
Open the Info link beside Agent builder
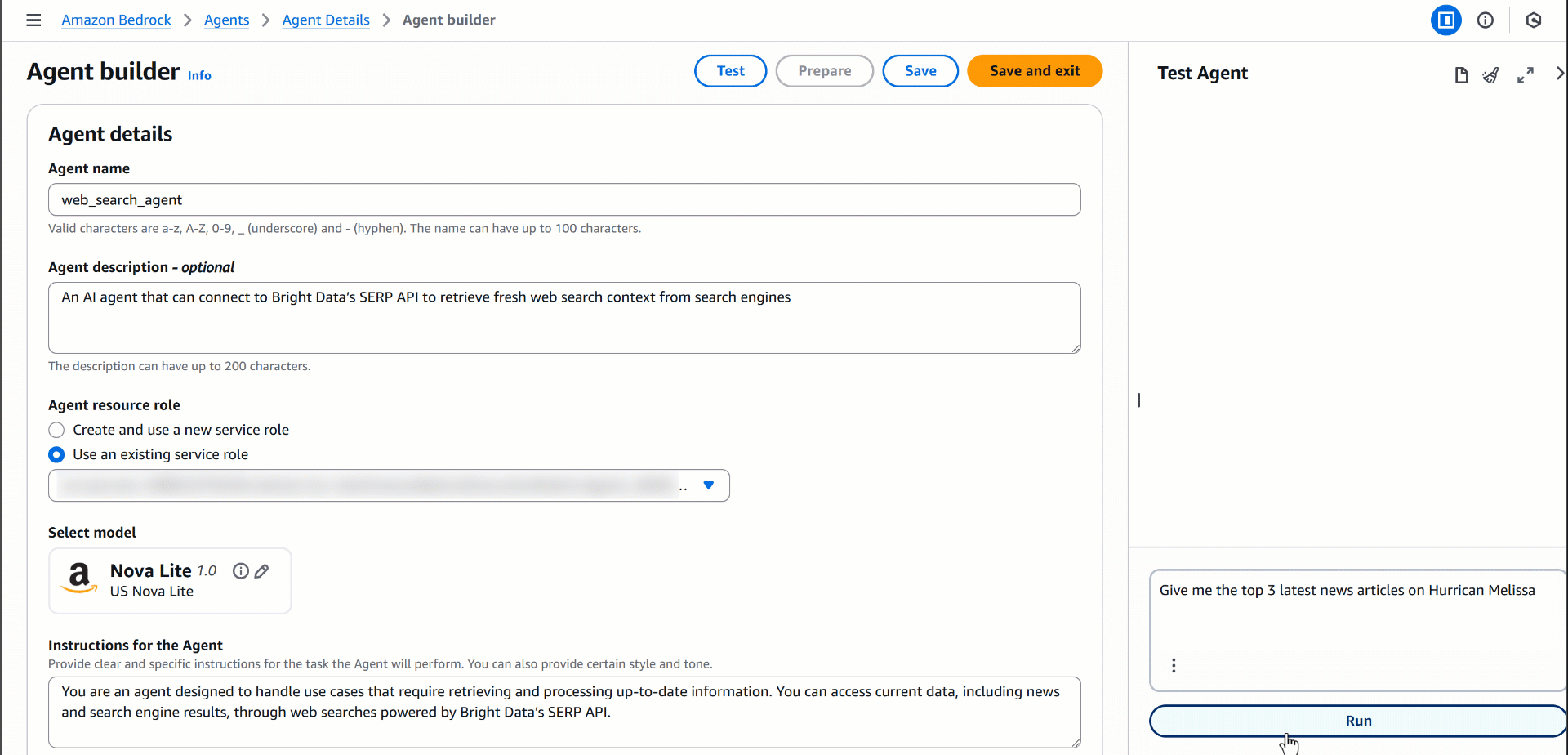pyautogui.click(x=199, y=75)
